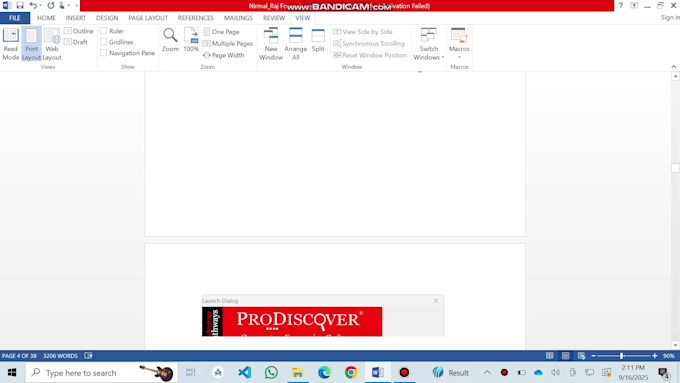Open the Zoom dialog magnifier
Viewport: 680px width, 383px height.
[x=170, y=40]
